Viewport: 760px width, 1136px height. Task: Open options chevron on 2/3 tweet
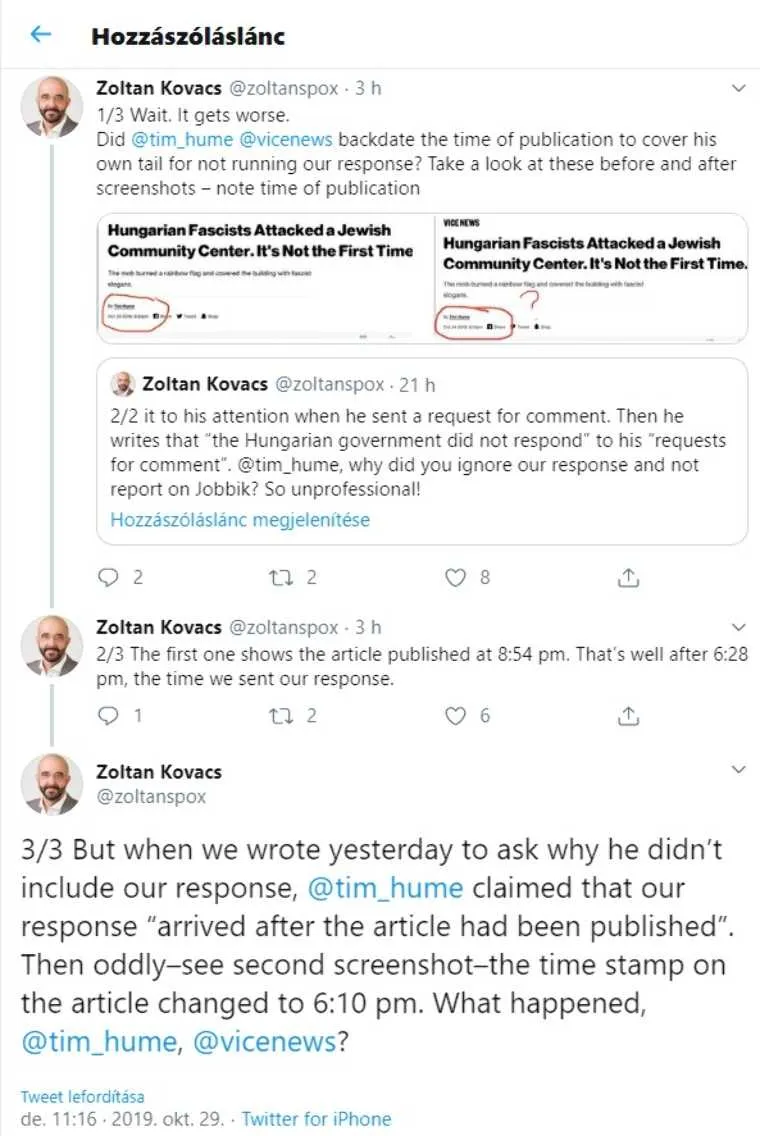[739, 628]
